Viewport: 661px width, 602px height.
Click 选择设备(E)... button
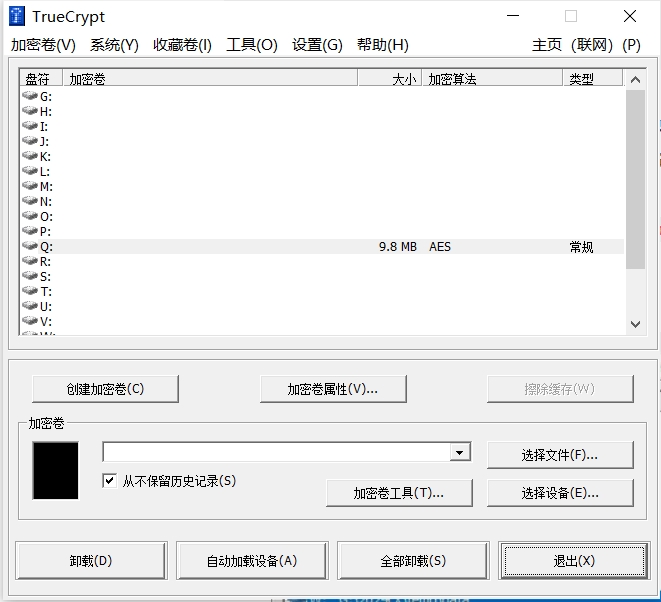click(x=560, y=493)
